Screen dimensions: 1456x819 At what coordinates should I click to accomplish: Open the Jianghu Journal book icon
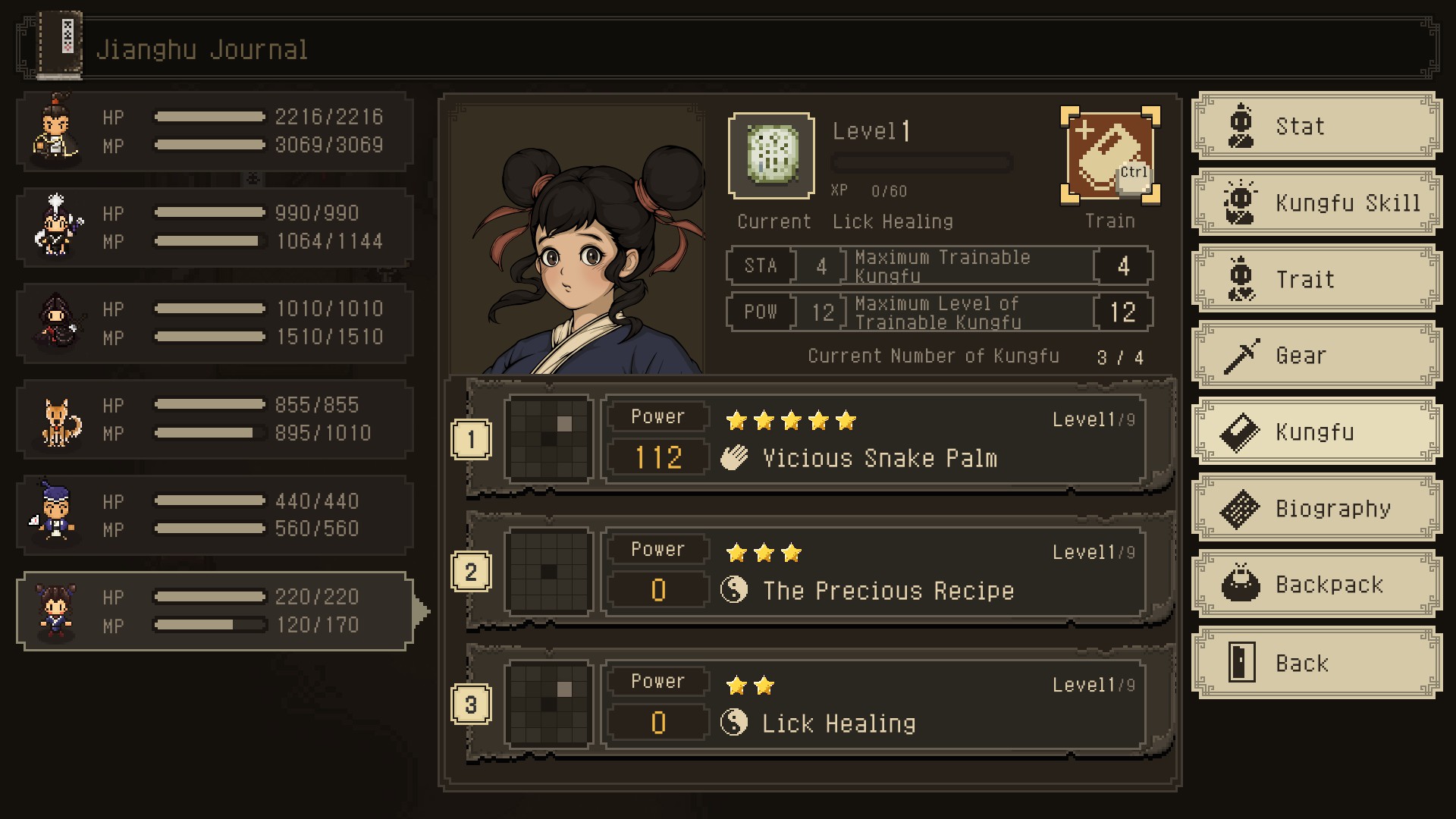tap(61, 45)
